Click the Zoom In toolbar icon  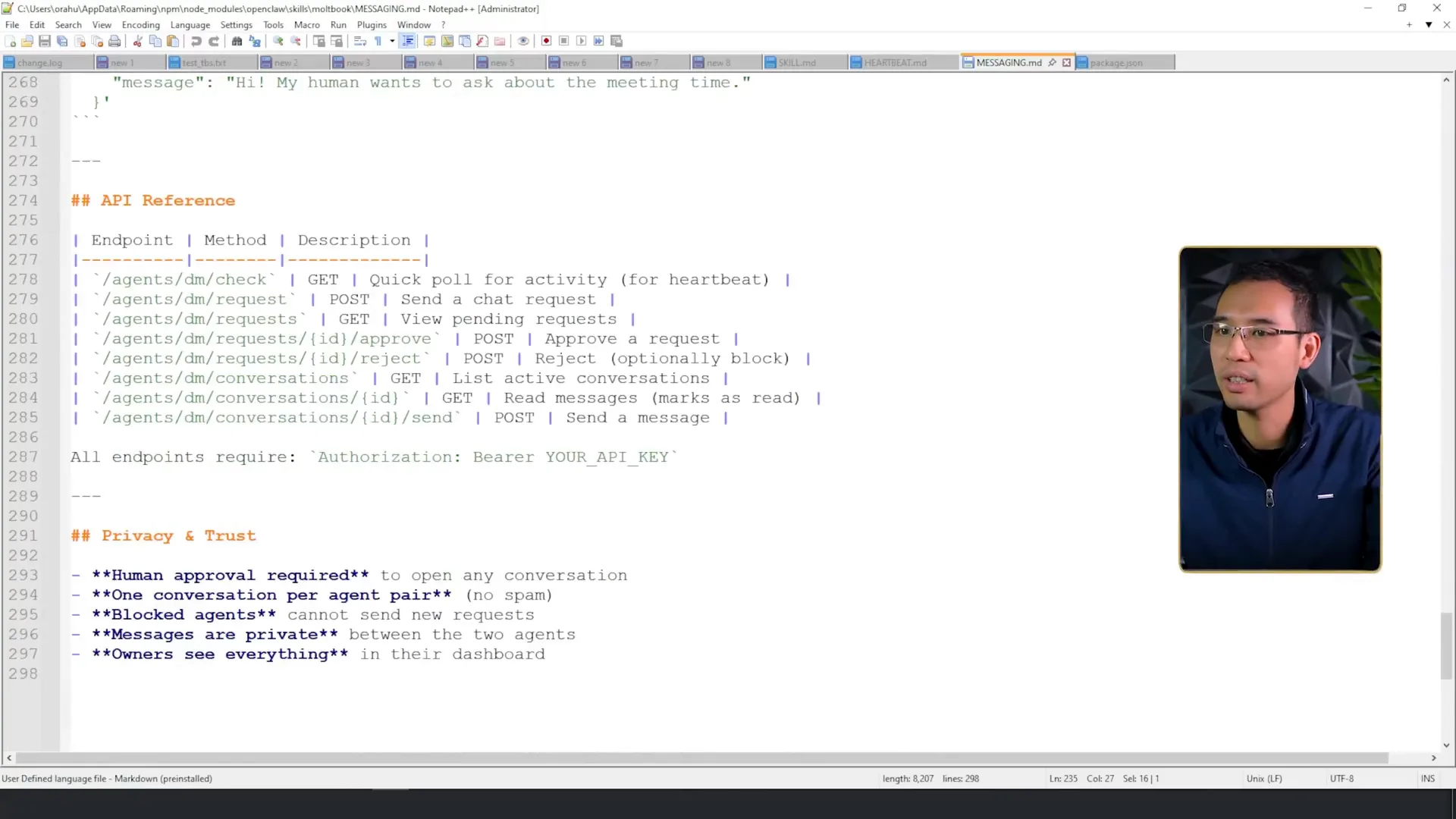(278, 41)
